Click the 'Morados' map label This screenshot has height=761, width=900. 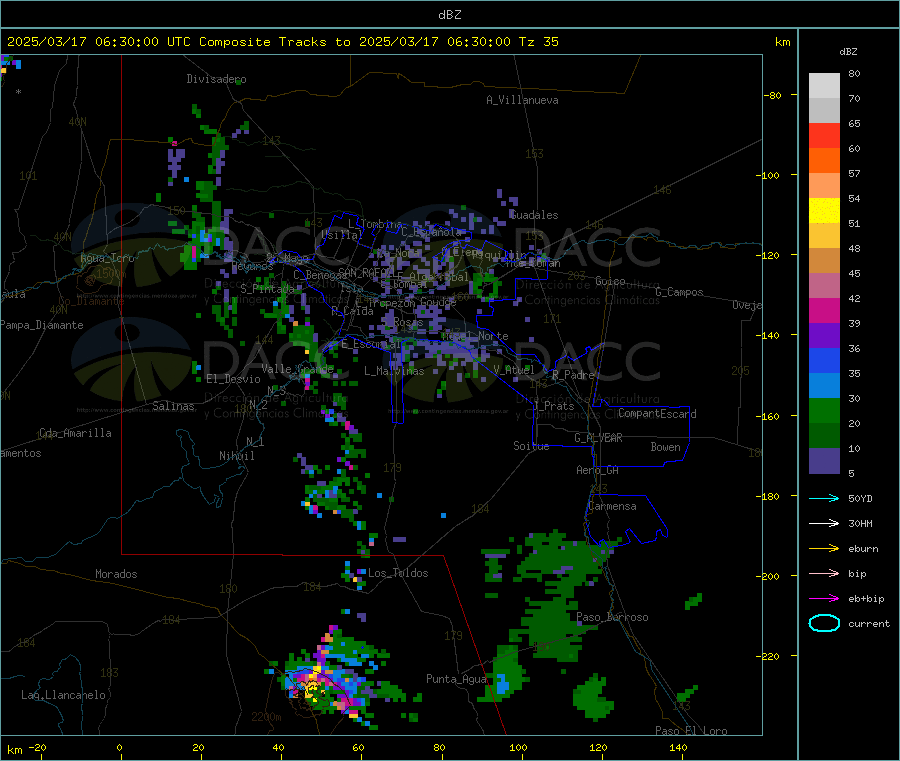tap(116, 574)
